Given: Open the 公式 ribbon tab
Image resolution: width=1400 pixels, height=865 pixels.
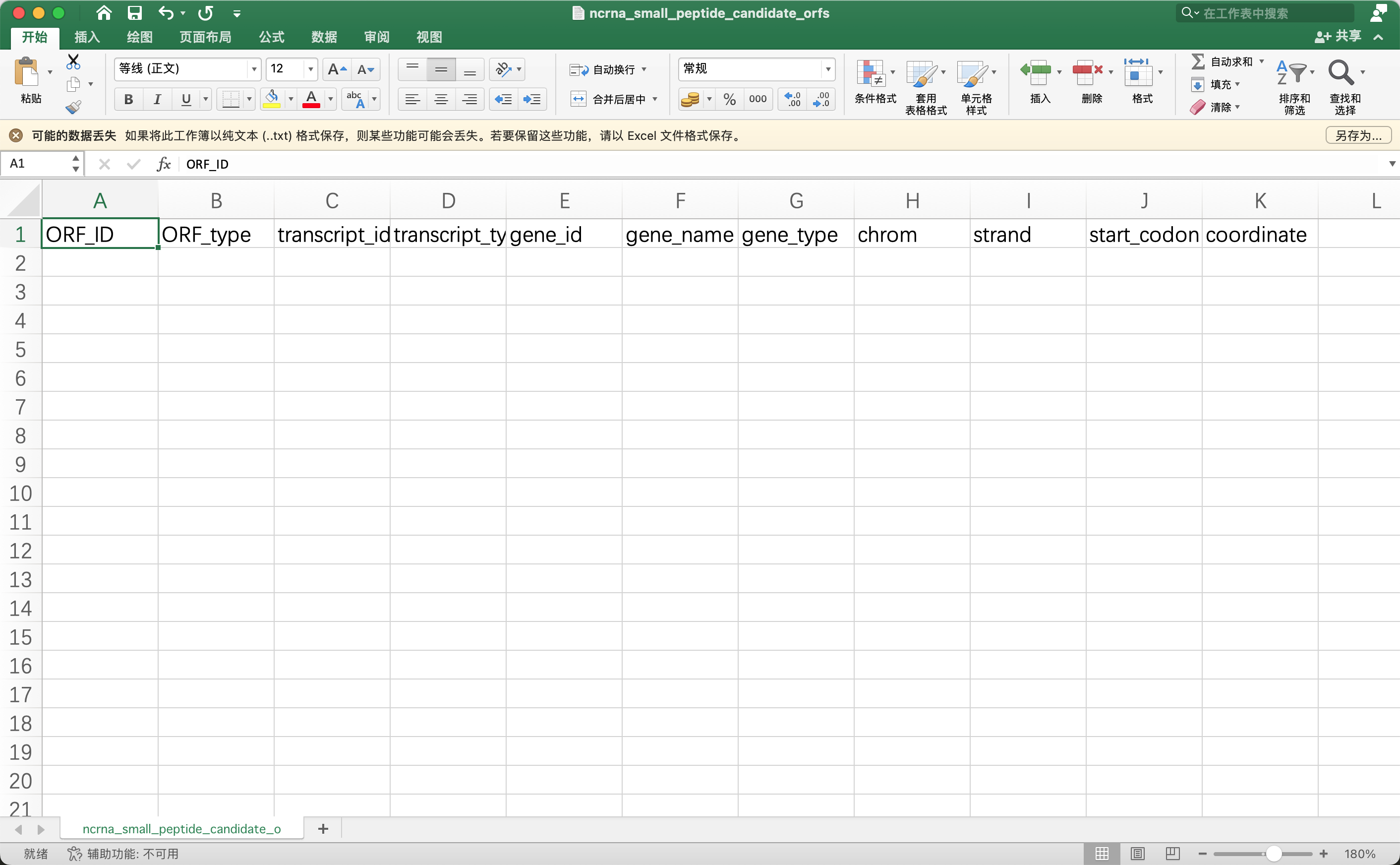Looking at the screenshot, I should click(x=271, y=37).
